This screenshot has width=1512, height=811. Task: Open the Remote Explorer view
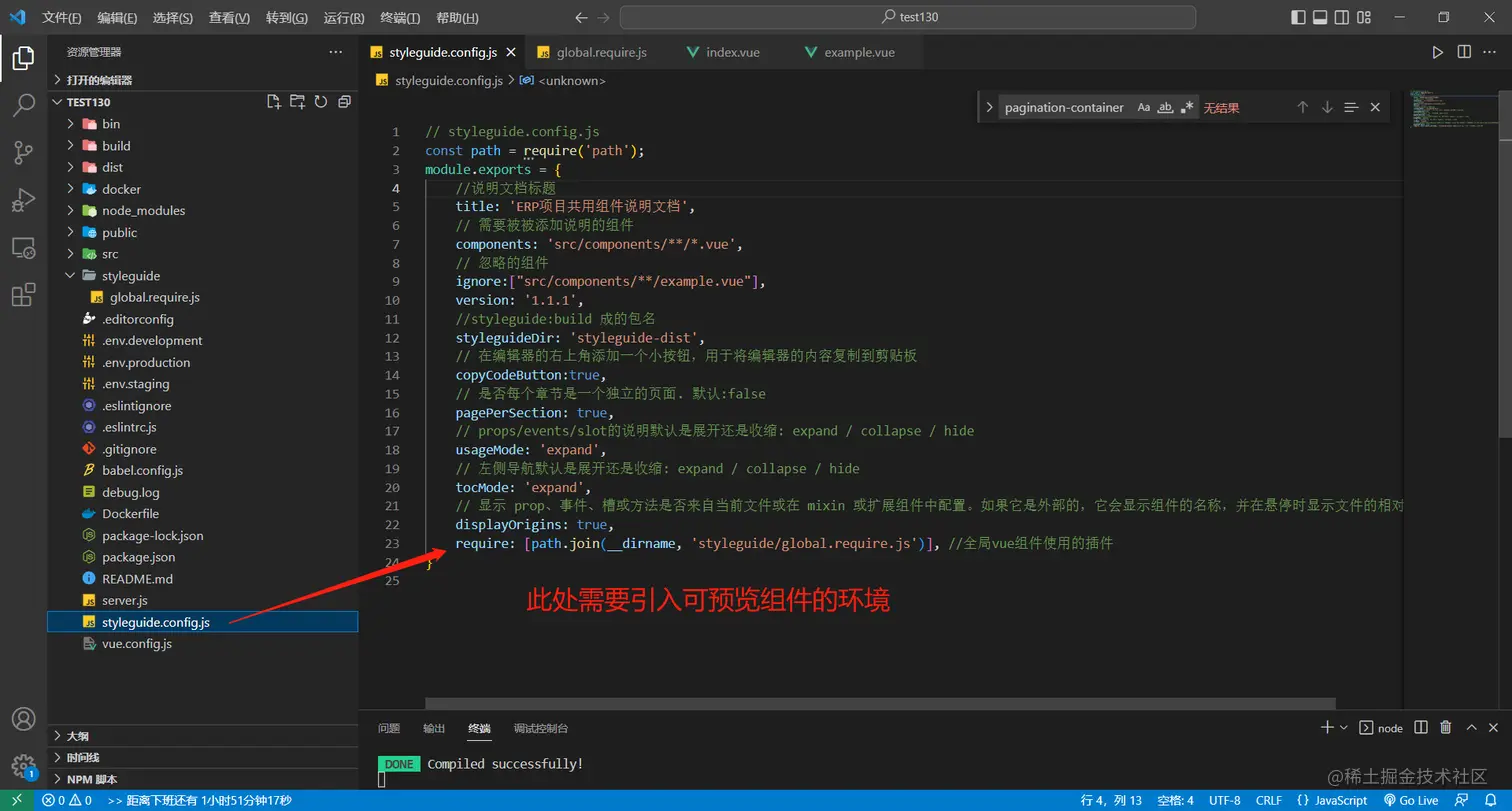point(23,247)
